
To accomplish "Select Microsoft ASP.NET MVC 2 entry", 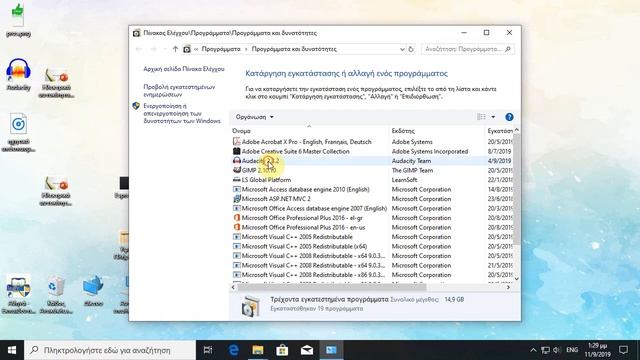I will point(276,199).
